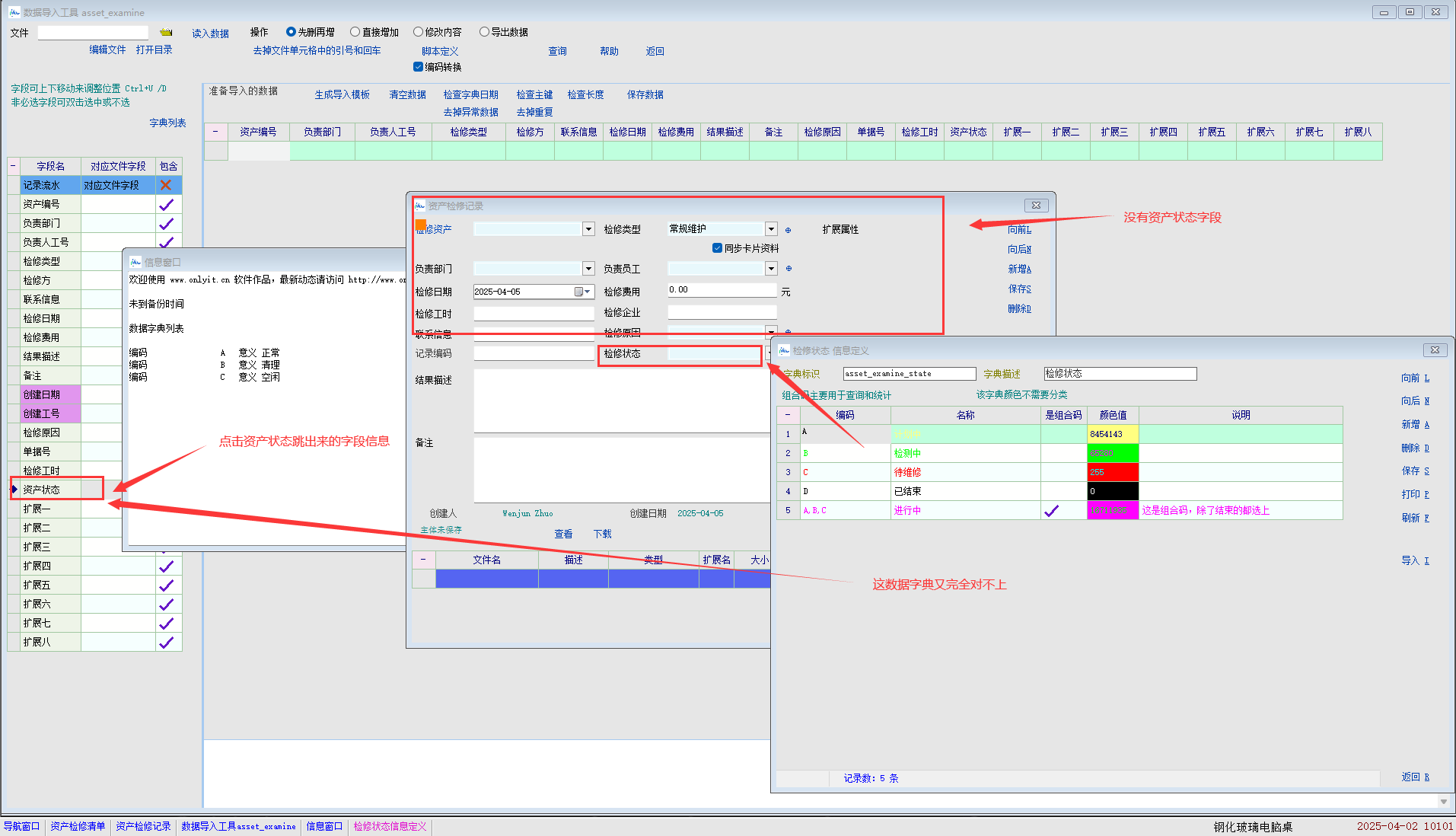Click the red 255 color value cell

coord(1112,472)
